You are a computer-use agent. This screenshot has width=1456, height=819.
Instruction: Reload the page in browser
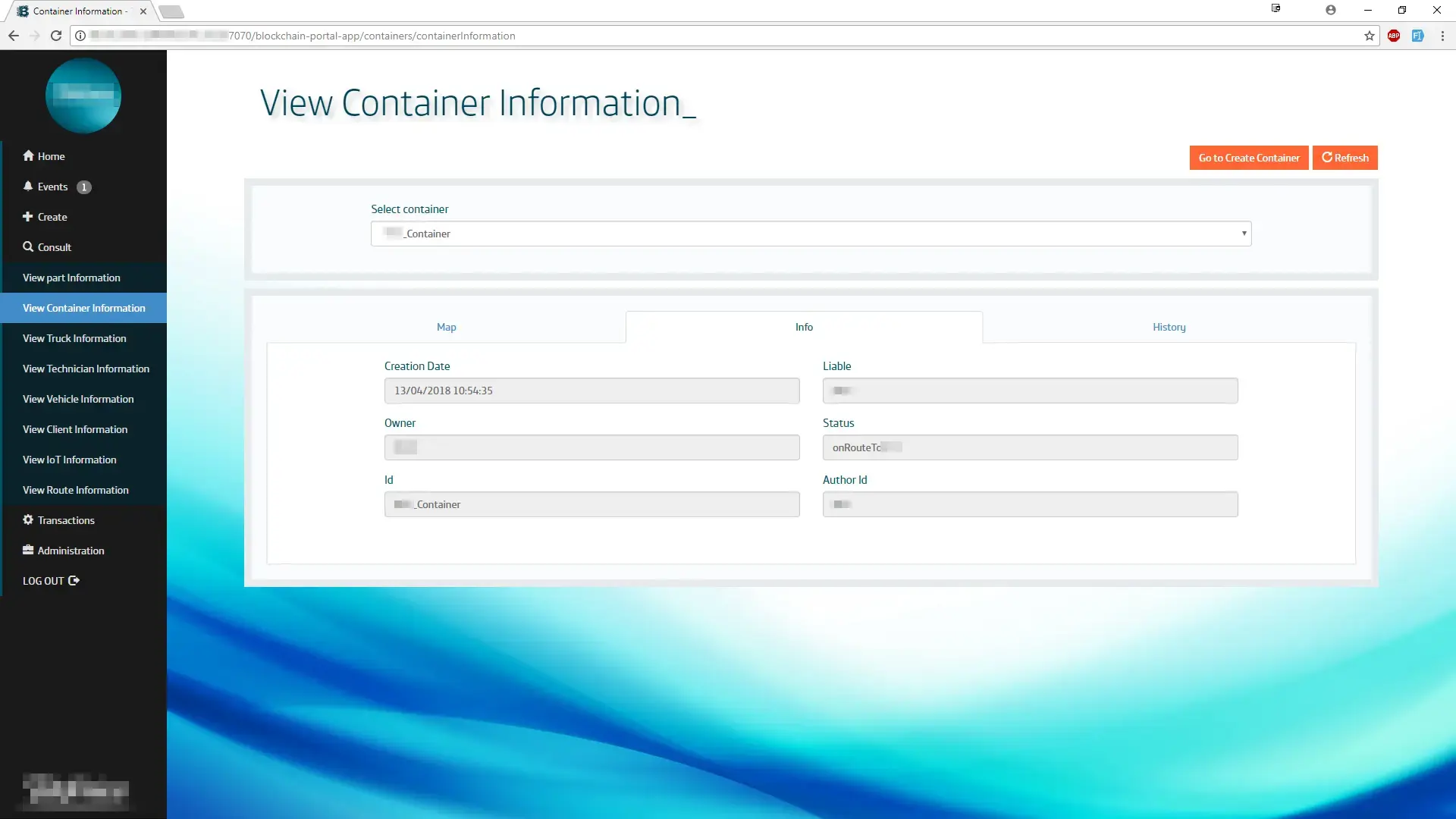(x=55, y=36)
